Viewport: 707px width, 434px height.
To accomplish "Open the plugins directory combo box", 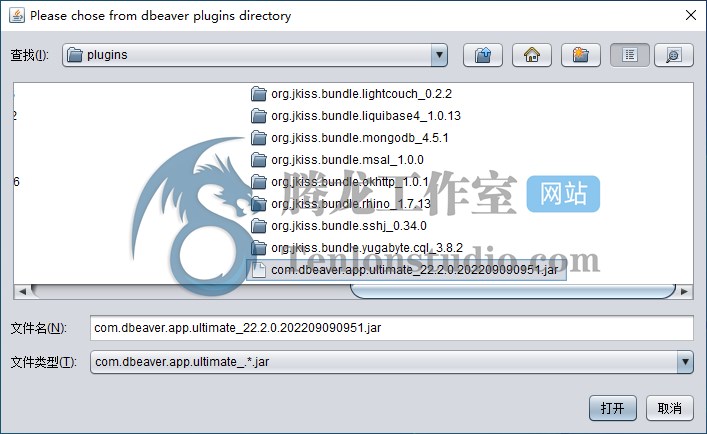I will (255, 55).
